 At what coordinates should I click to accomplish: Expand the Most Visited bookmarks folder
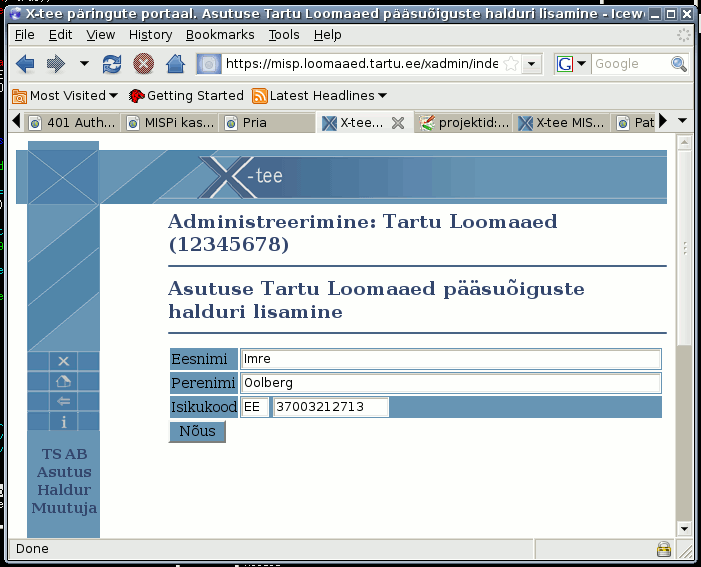coord(65,96)
